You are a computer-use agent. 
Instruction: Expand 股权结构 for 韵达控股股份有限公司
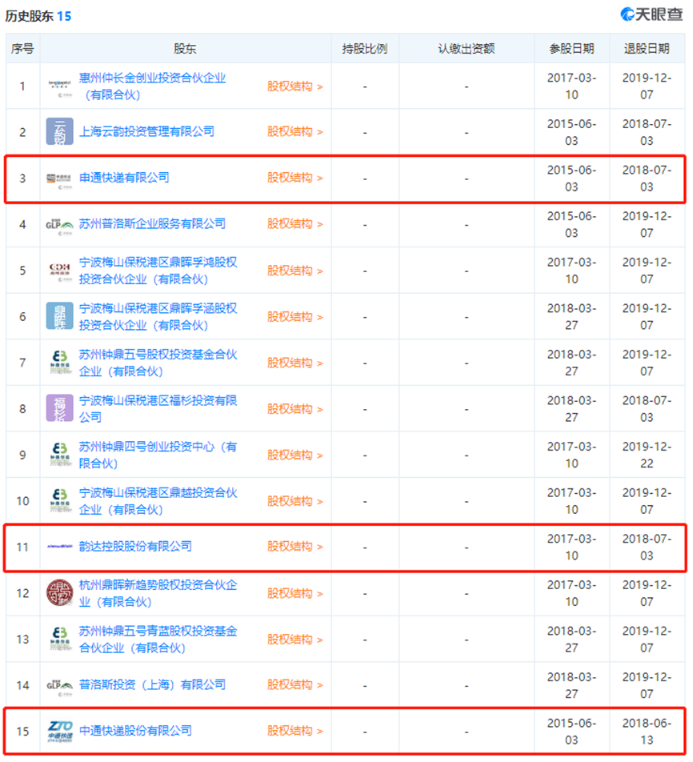coord(294,547)
